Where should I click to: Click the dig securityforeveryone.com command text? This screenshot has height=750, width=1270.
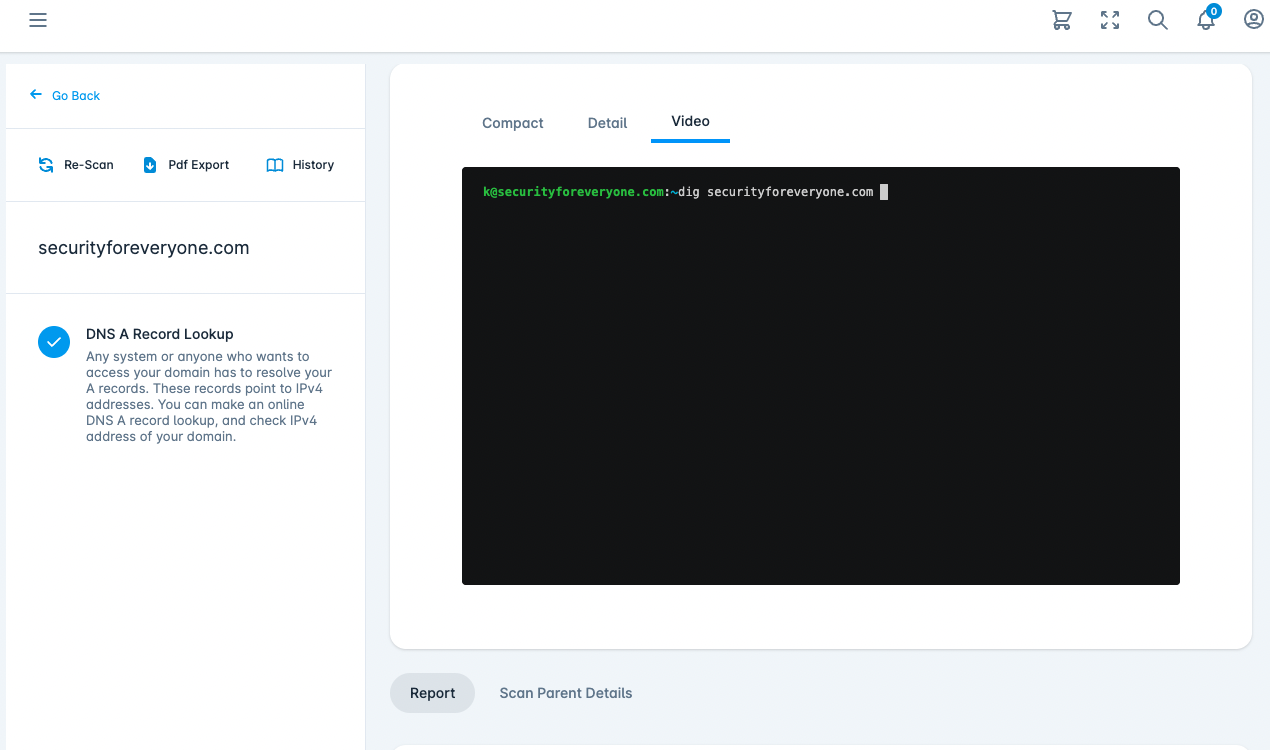click(x=776, y=192)
